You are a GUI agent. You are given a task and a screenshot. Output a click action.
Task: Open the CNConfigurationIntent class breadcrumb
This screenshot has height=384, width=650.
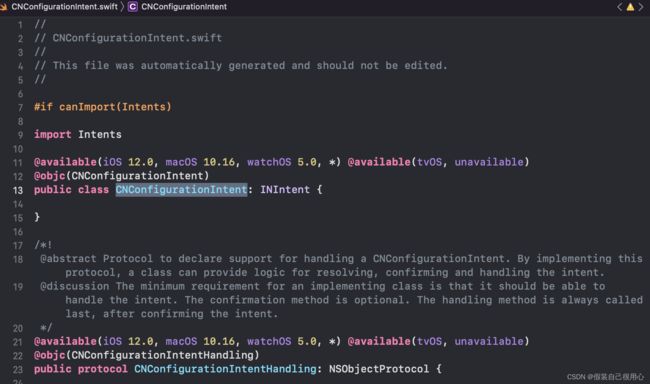pyautogui.click(x=184, y=7)
